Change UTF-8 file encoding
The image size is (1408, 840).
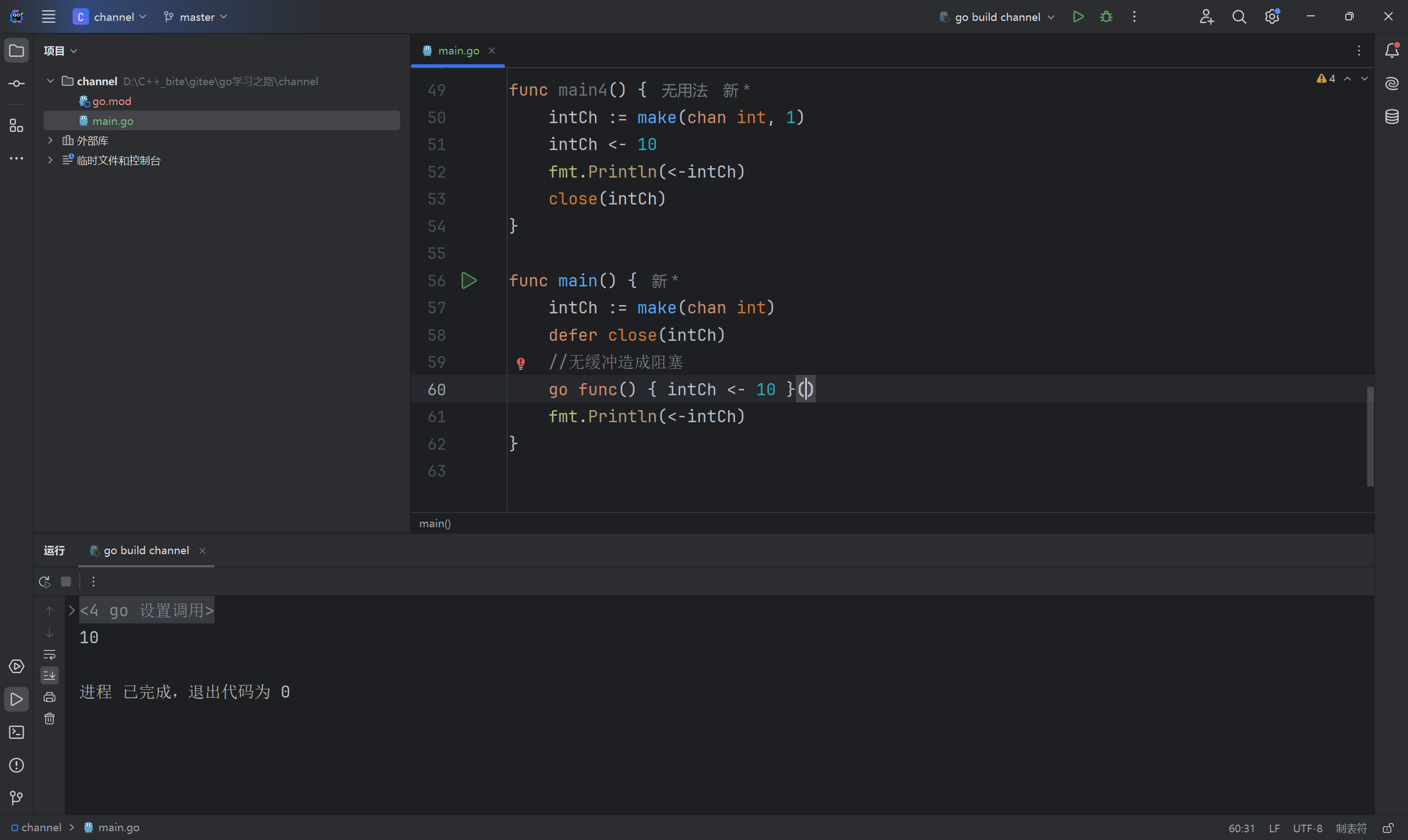1307,828
